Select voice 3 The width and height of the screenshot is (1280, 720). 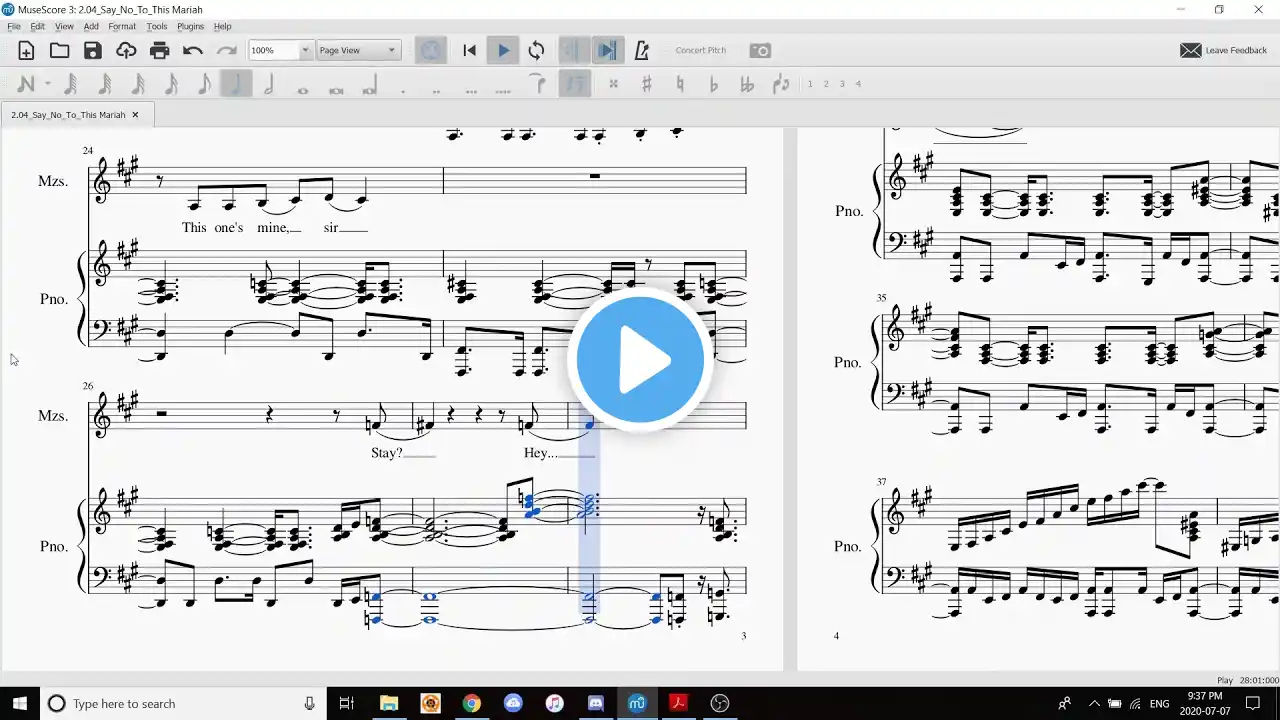tap(842, 84)
